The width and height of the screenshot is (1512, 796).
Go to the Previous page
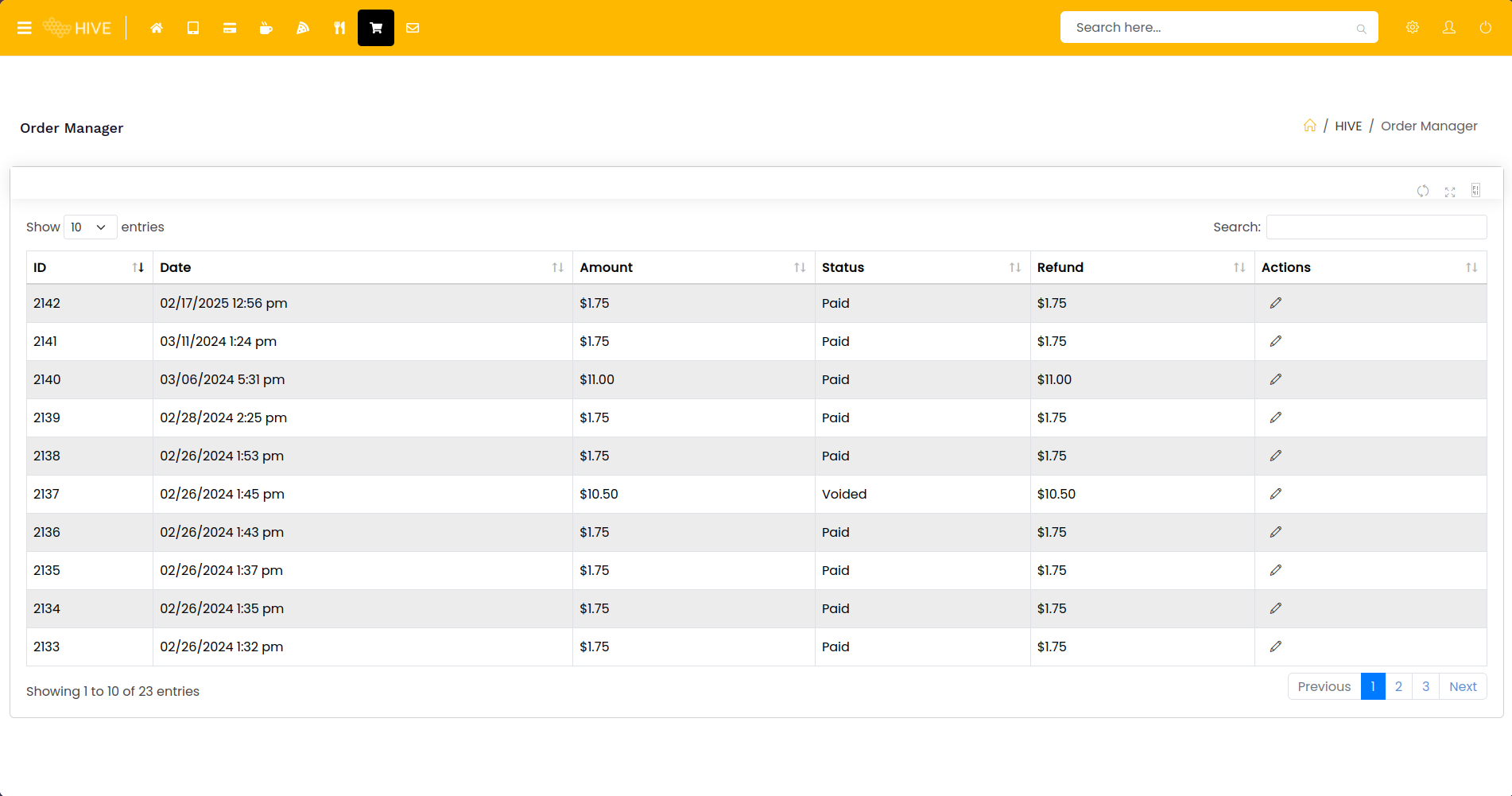pos(1324,686)
